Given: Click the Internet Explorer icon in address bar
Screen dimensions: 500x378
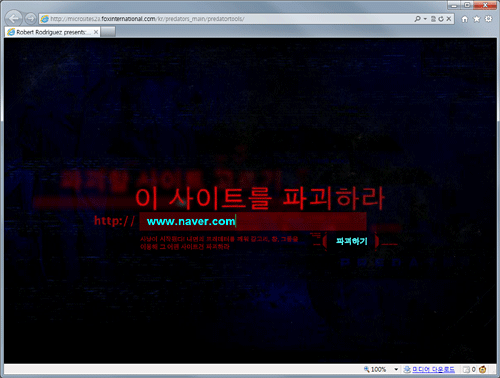Looking at the screenshot, I should [x=45, y=19].
